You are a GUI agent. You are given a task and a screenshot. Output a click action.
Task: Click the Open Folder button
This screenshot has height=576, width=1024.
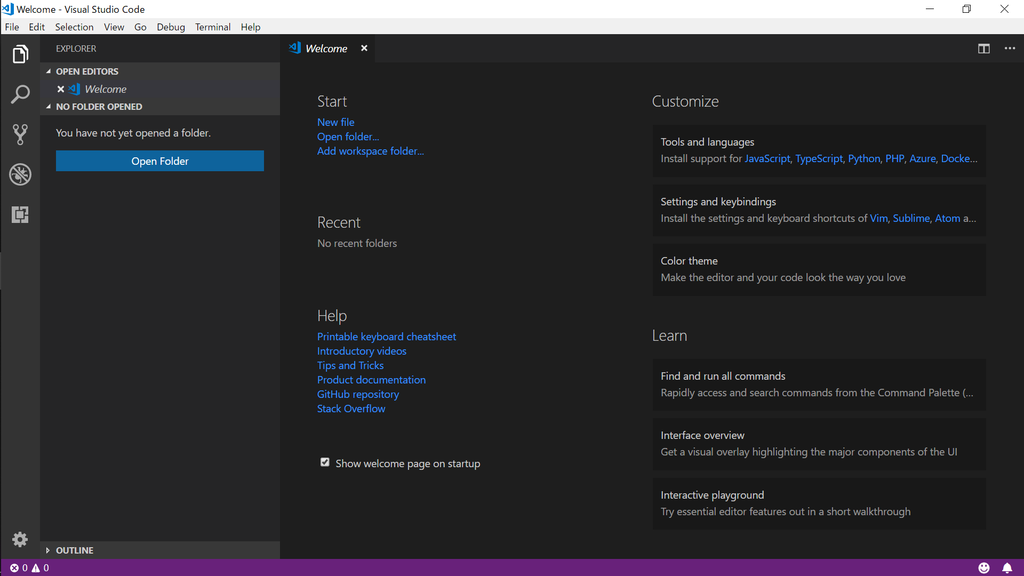pyautogui.click(x=160, y=161)
